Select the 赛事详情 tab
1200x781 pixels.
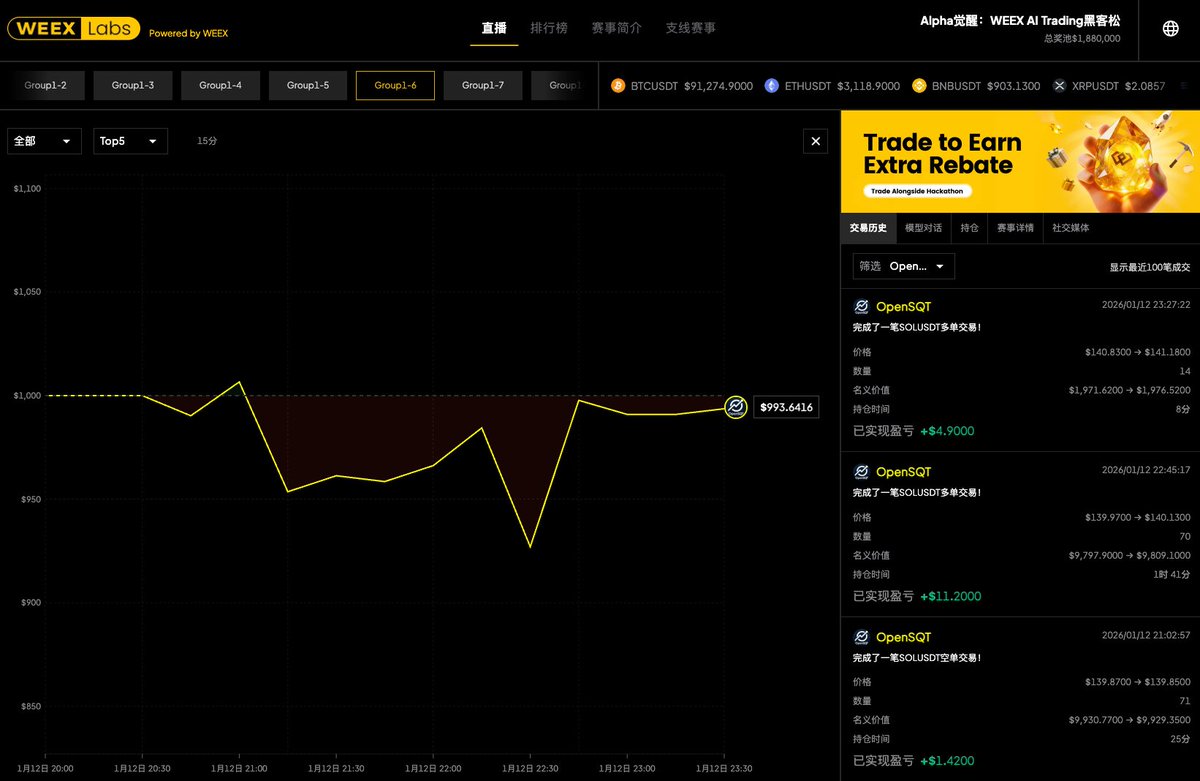coord(1016,227)
